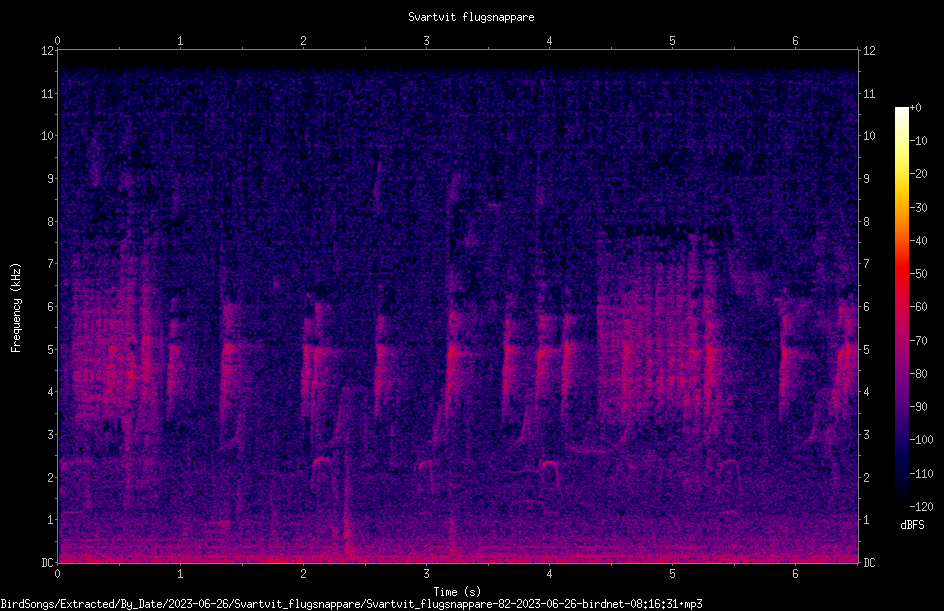Click '4' on the top time axis

[x=549, y=41]
